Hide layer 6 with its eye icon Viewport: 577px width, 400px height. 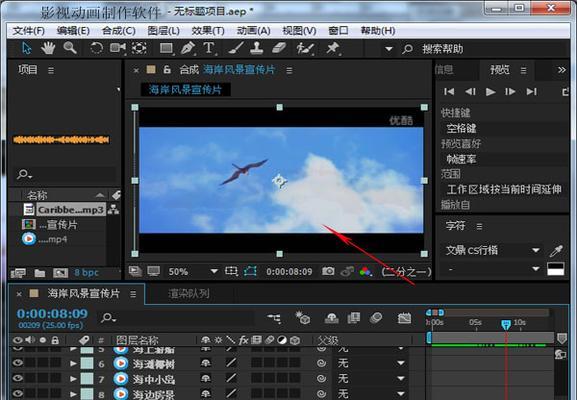[17, 363]
